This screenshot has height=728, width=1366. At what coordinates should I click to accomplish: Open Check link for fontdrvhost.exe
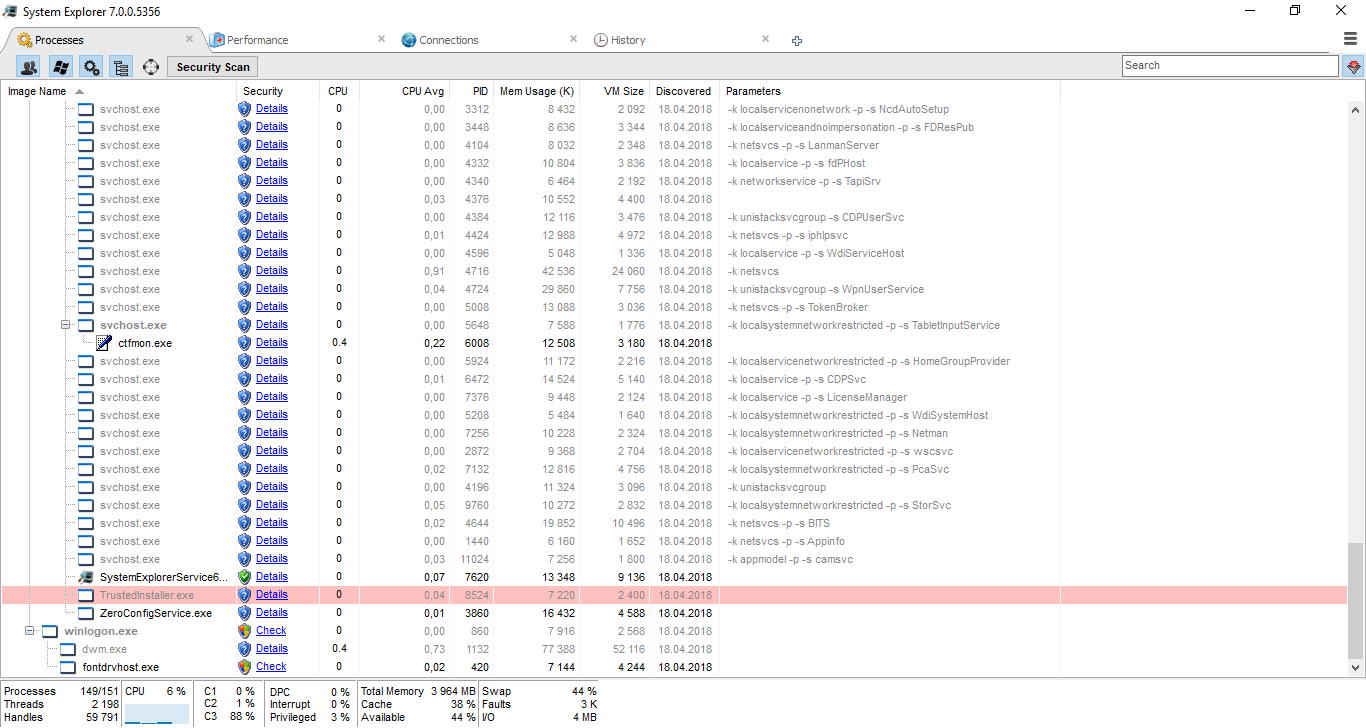(271, 667)
